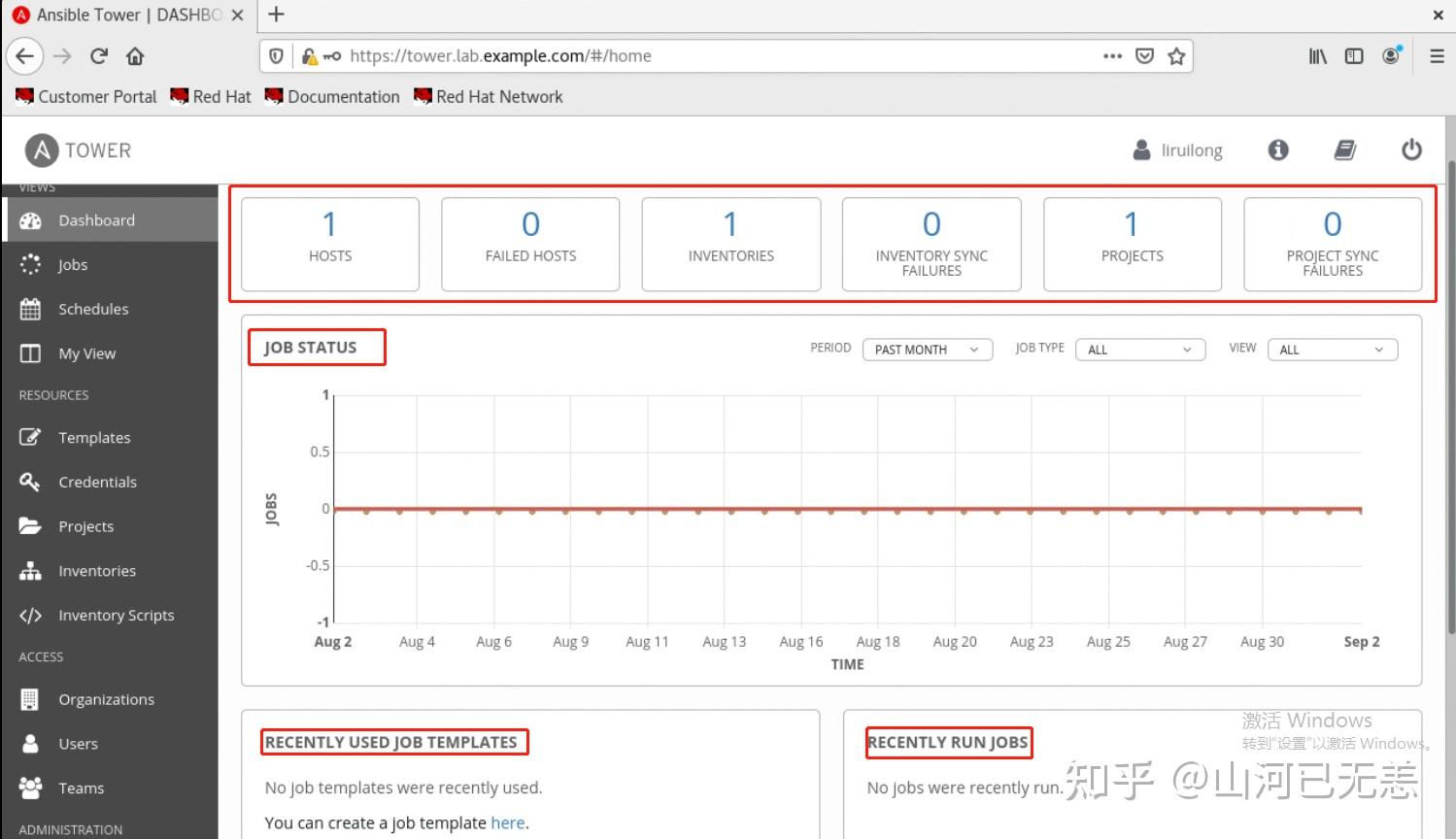Screen dimensions: 1456x839
Task: Open the Tower info 'i' icon top right
Action: pyautogui.click(x=1277, y=150)
